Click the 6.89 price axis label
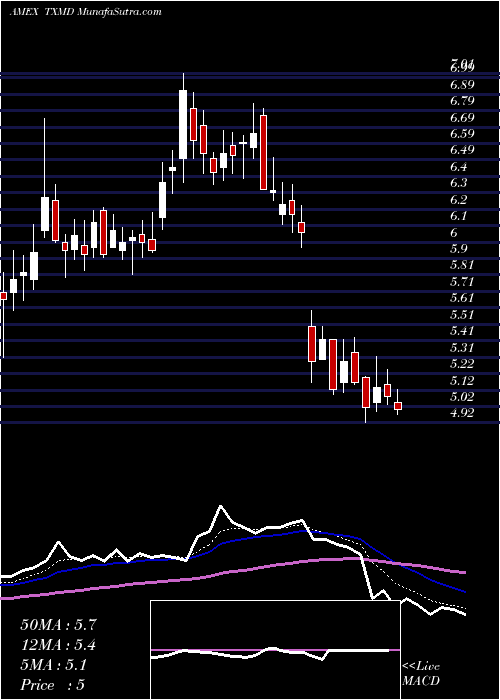 coord(462,85)
